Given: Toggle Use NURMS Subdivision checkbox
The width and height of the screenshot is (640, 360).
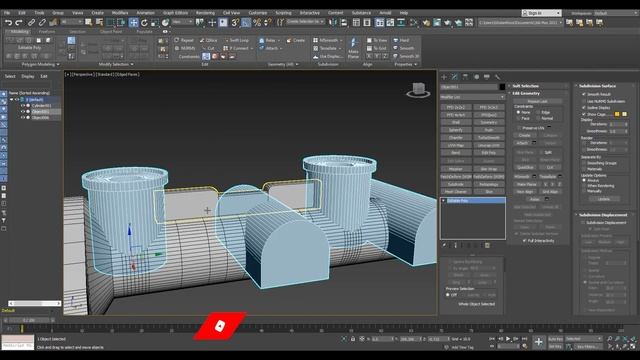Looking at the screenshot, I should (584, 101).
